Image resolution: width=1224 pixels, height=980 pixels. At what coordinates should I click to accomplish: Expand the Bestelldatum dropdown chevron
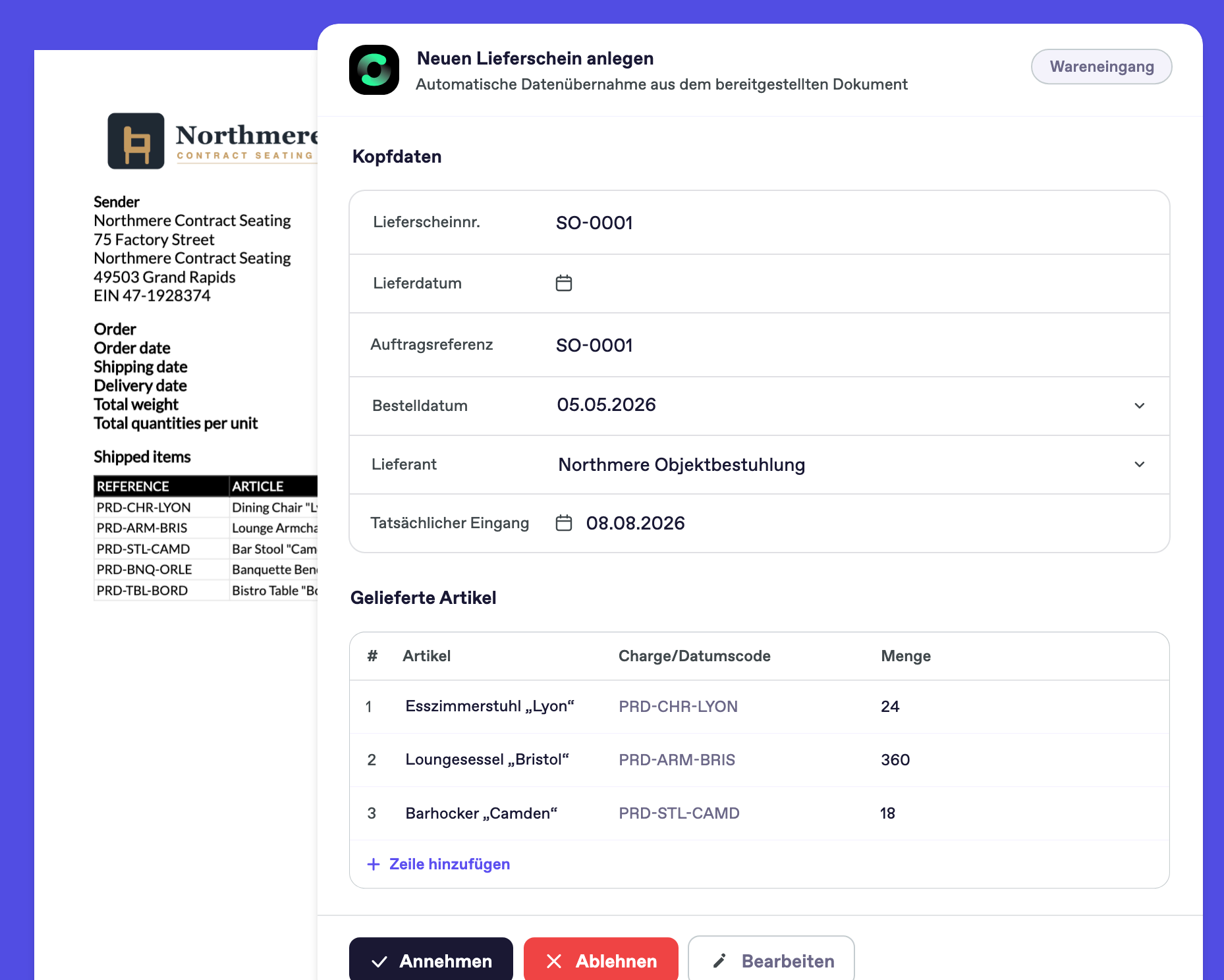tap(1140, 406)
